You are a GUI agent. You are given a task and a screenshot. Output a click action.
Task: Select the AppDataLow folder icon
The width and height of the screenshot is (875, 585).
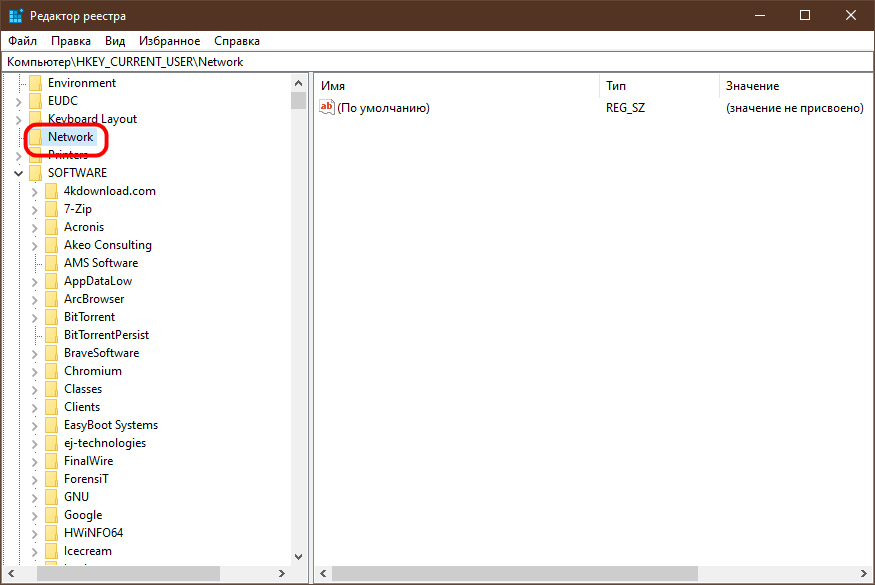(51, 281)
